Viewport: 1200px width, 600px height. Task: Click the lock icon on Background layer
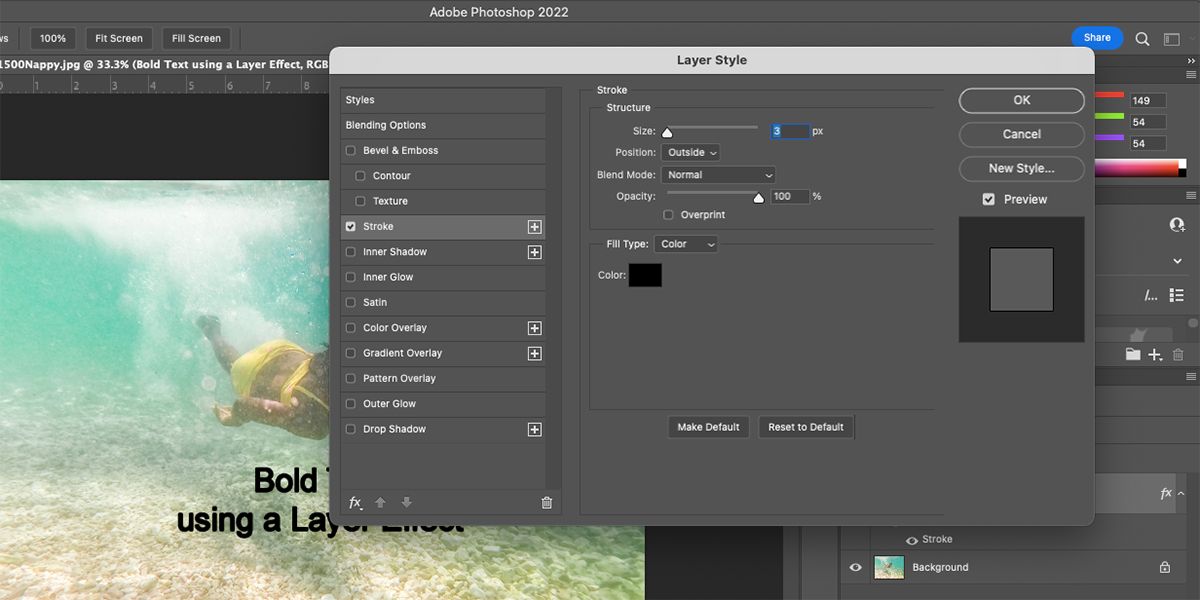pyautogui.click(x=1165, y=567)
